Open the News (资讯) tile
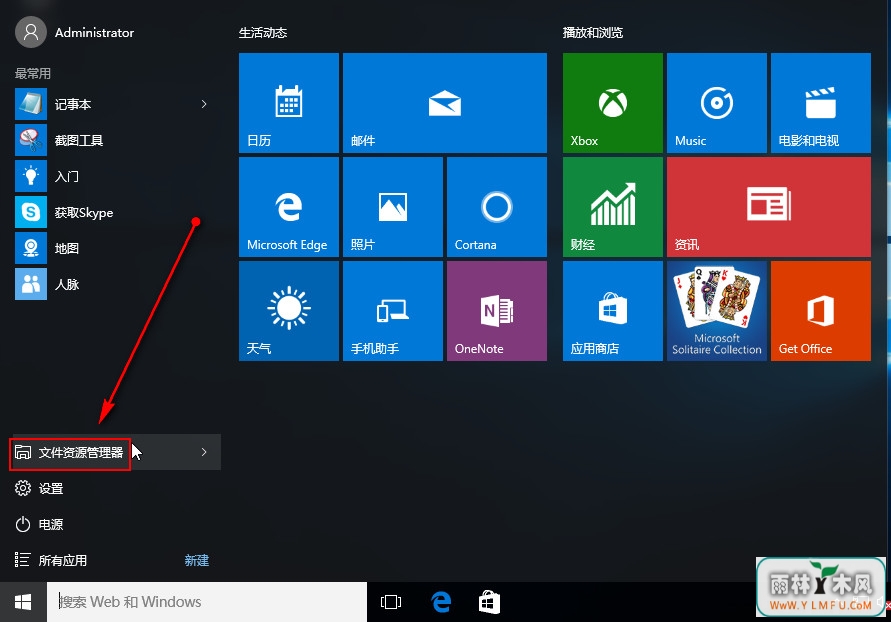The width and height of the screenshot is (891, 622). point(769,207)
